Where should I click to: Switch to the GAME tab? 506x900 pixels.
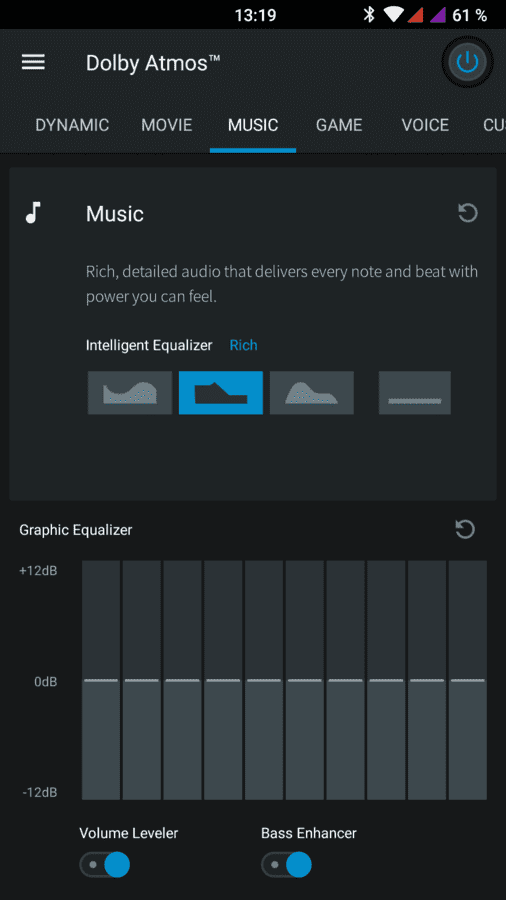(339, 125)
